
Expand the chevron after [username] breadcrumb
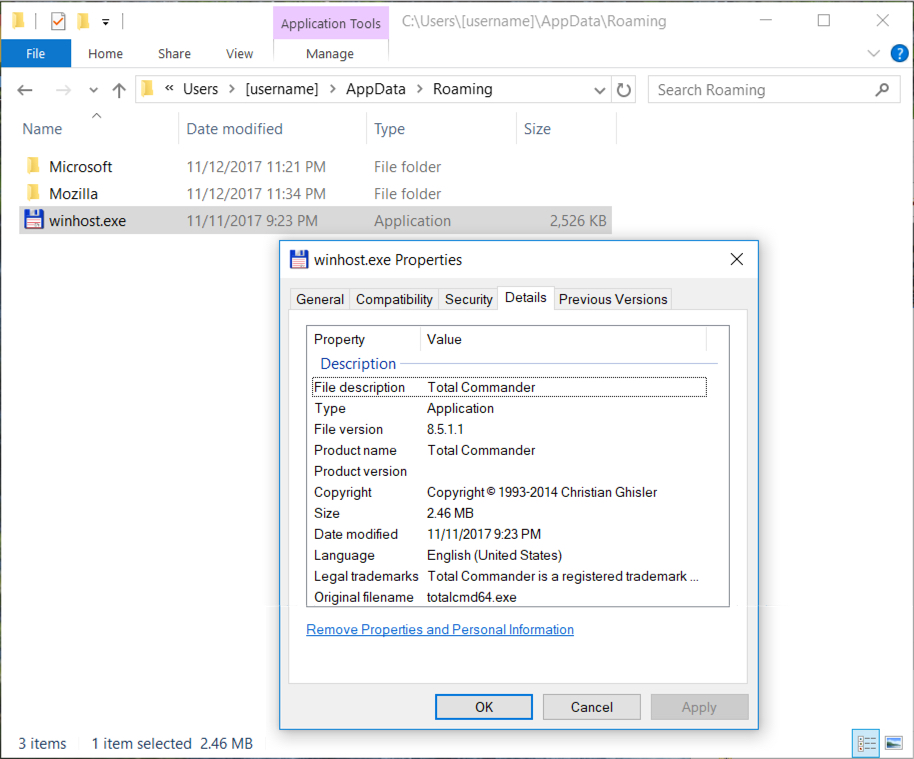pyautogui.click(x=333, y=89)
